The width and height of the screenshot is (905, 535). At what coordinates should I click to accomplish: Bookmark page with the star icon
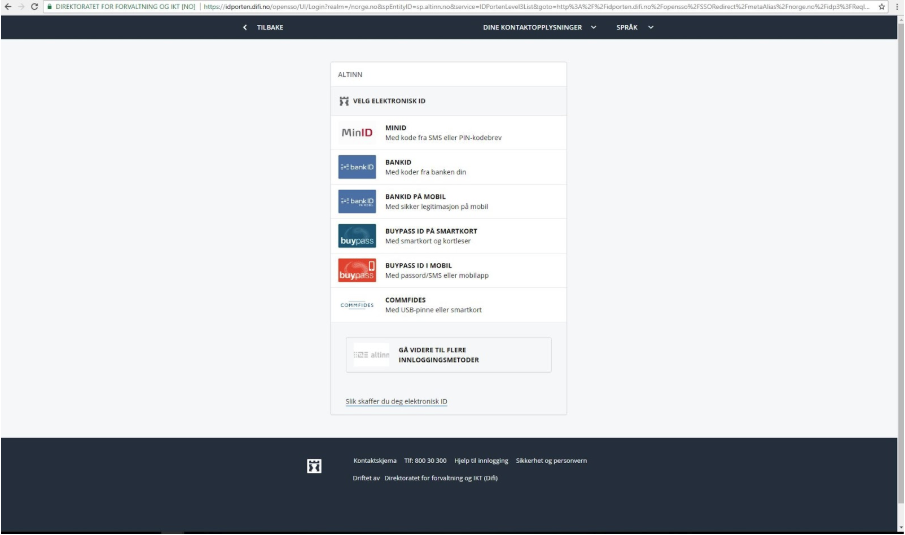click(x=881, y=6)
